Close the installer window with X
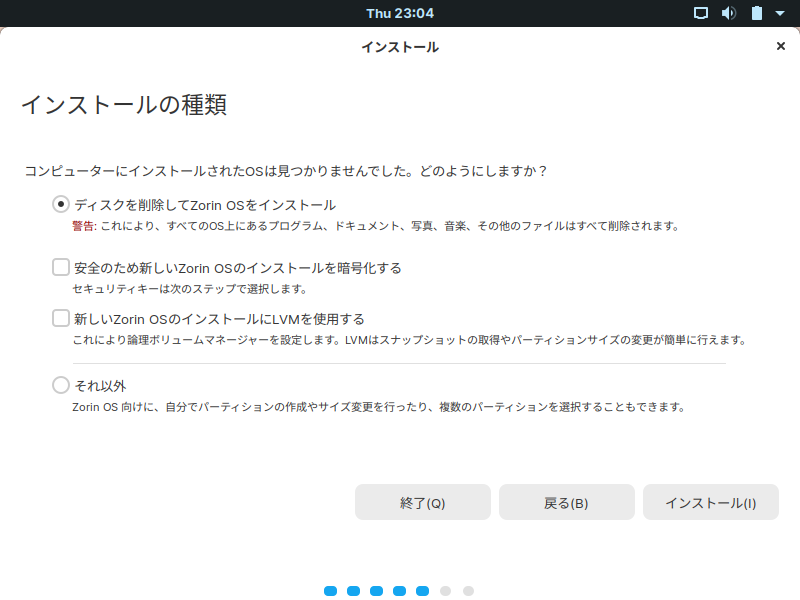Image resolution: width=800 pixels, height=600 pixels. tap(780, 46)
